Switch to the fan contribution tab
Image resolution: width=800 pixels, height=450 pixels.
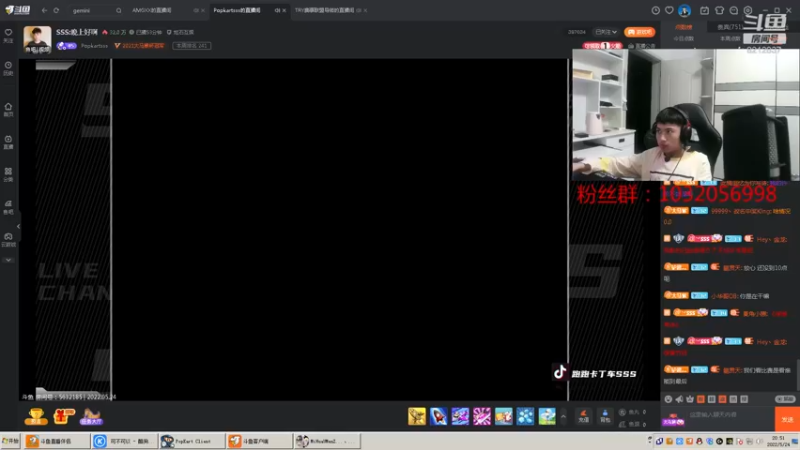click(x=684, y=27)
